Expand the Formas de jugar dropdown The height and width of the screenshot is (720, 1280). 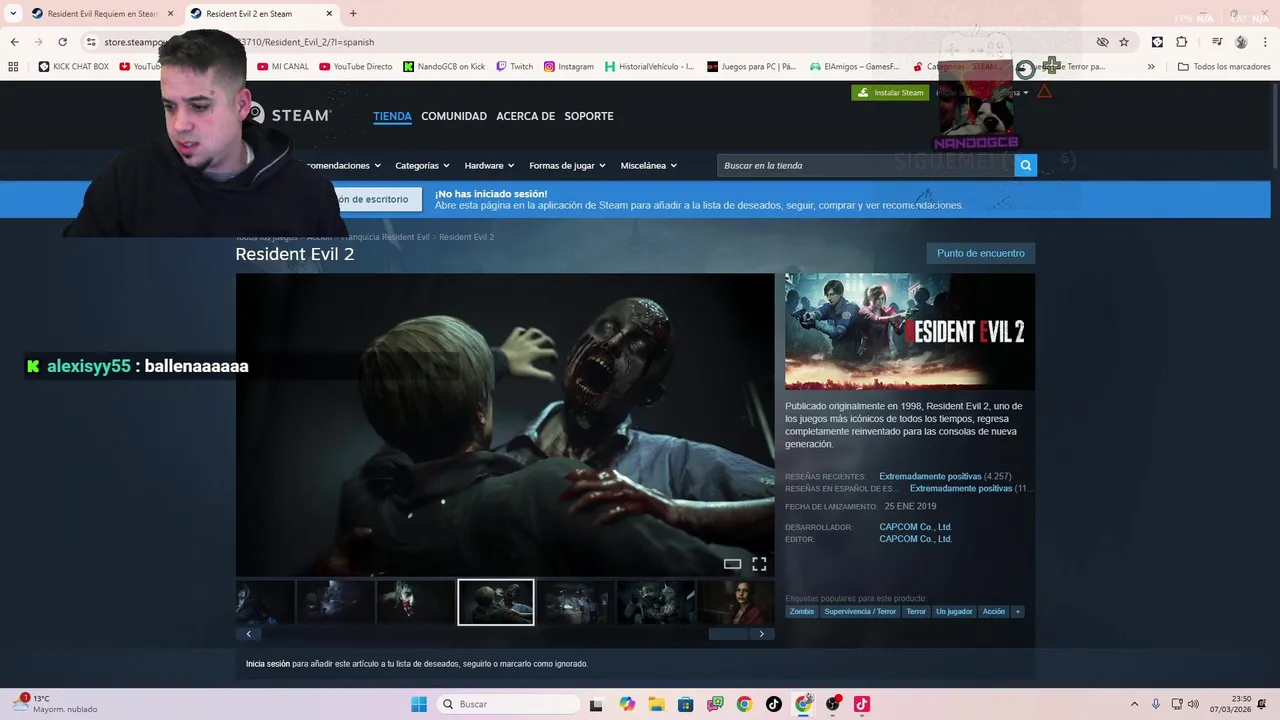point(567,166)
